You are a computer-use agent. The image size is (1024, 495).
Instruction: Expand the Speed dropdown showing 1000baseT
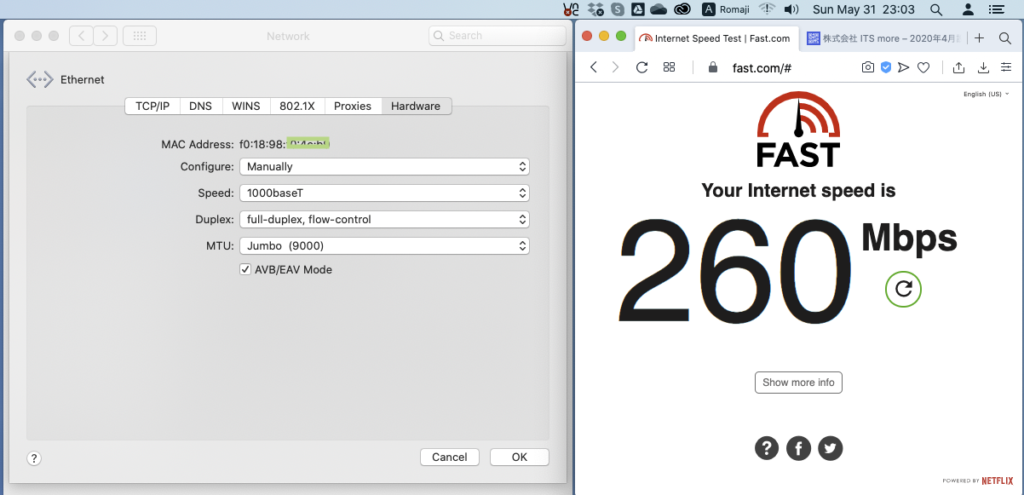pos(384,193)
